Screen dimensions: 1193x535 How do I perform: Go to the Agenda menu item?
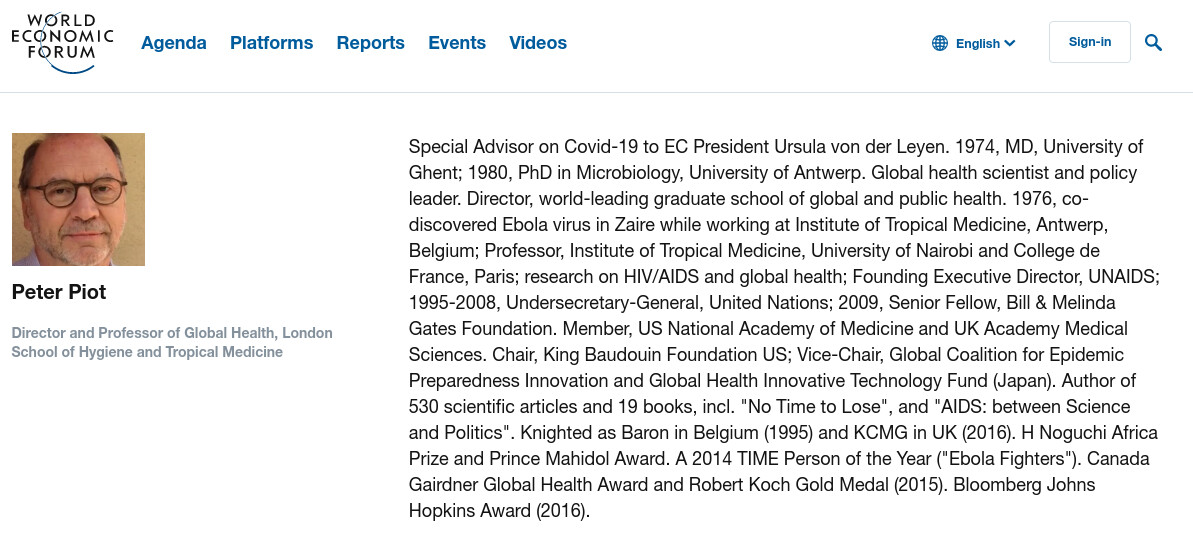click(174, 43)
